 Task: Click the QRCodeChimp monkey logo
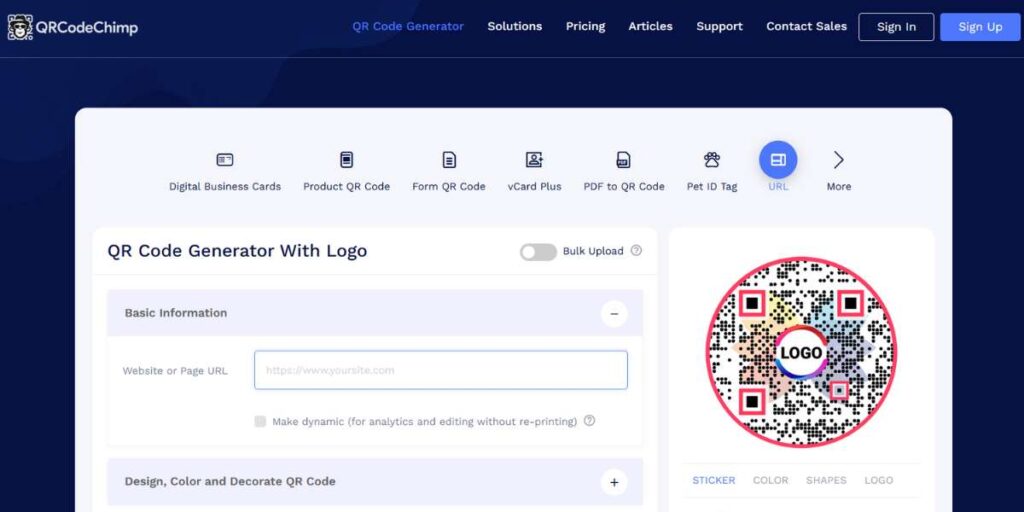(x=20, y=27)
